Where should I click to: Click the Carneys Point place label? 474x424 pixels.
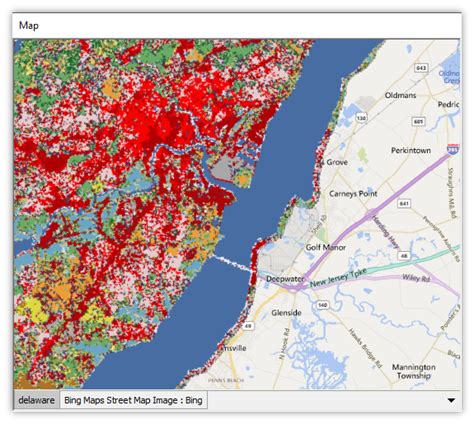353,194
